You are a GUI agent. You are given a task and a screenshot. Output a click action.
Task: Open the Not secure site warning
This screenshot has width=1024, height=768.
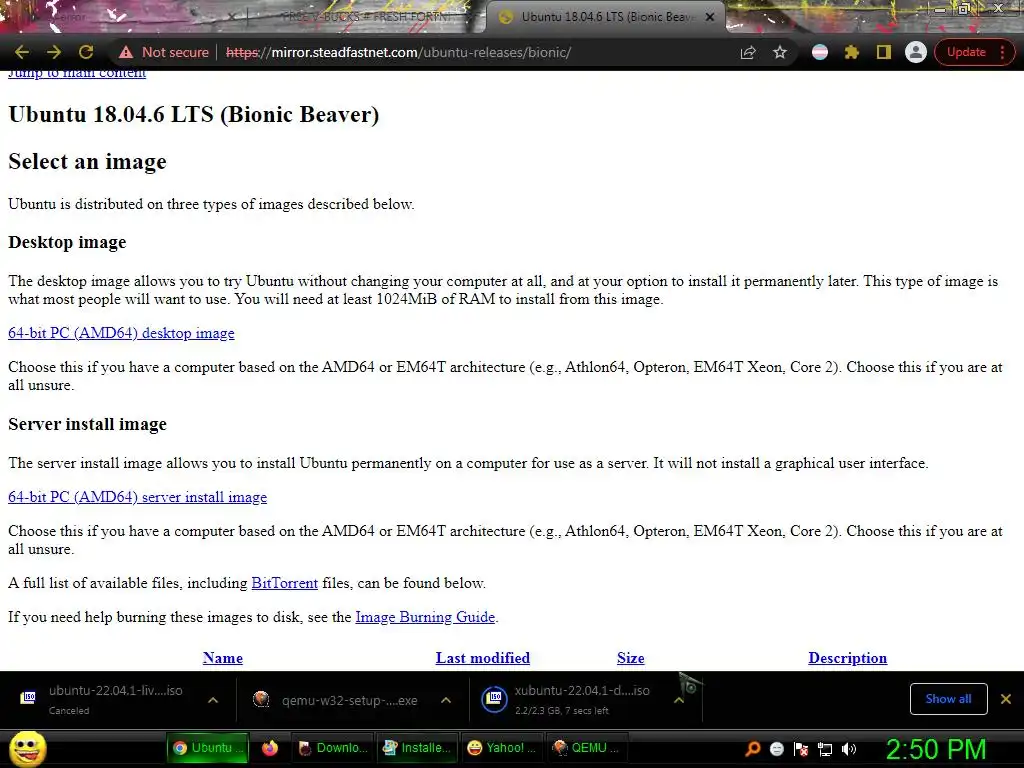164,52
